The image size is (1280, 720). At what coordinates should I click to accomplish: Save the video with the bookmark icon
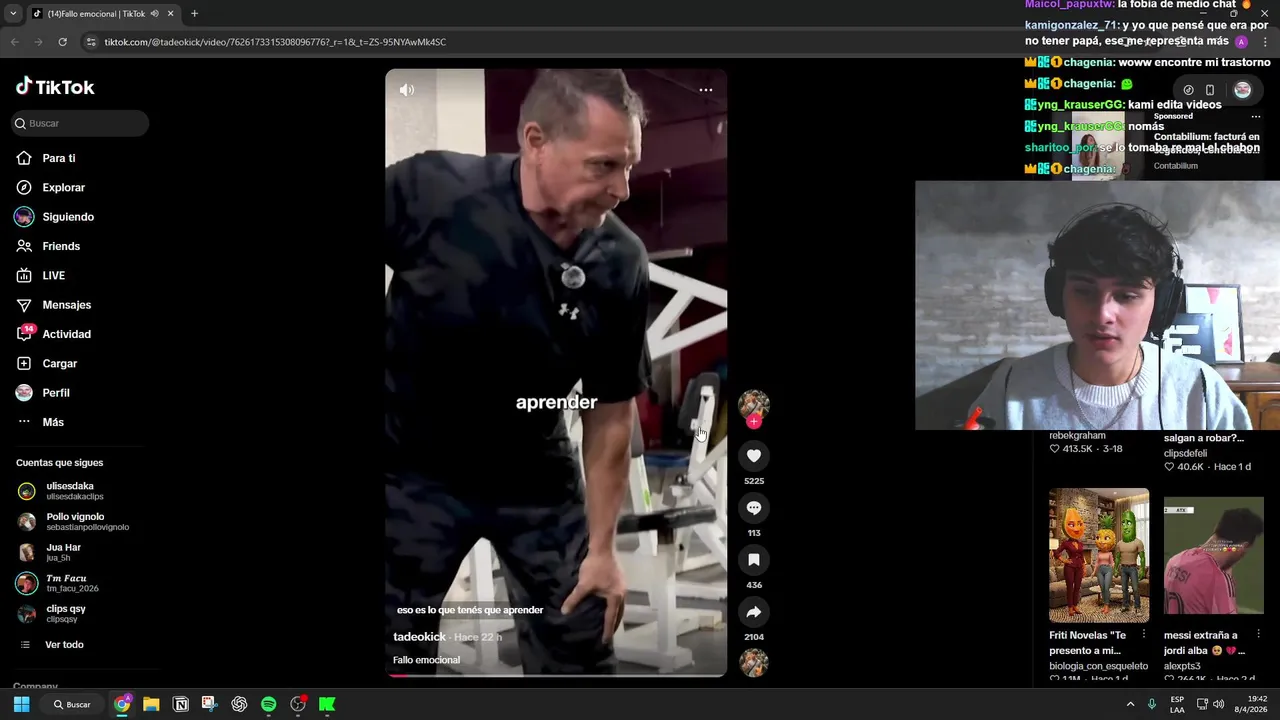(754, 560)
